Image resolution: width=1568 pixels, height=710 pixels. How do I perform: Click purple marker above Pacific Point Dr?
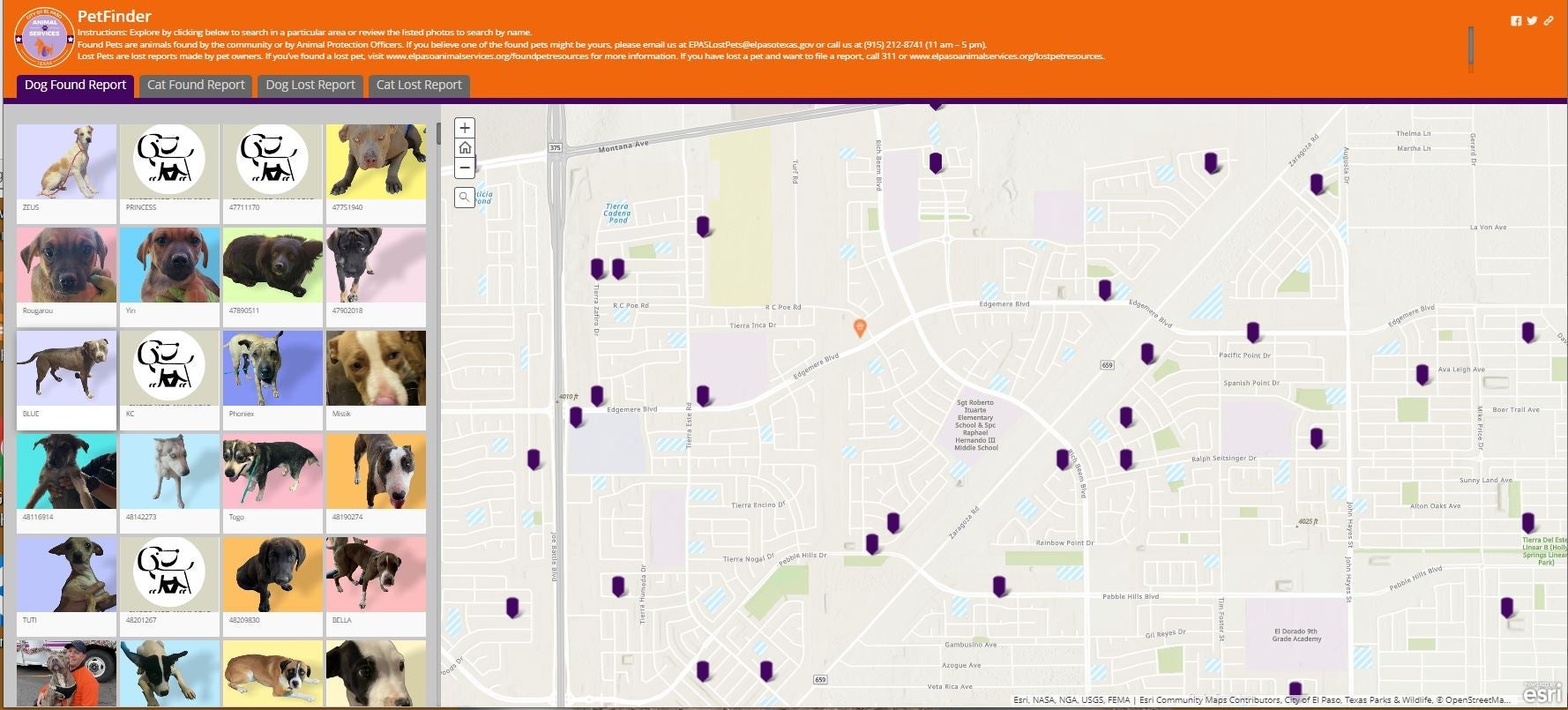[1252, 333]
